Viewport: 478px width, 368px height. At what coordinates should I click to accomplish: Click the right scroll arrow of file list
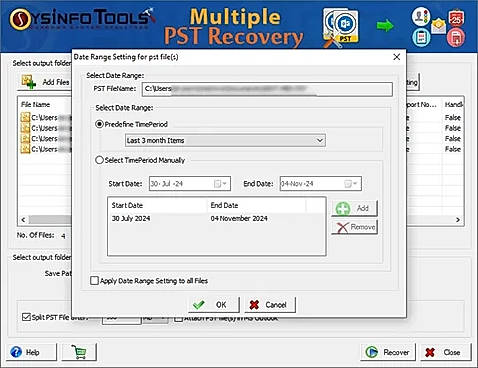(458, 220)
